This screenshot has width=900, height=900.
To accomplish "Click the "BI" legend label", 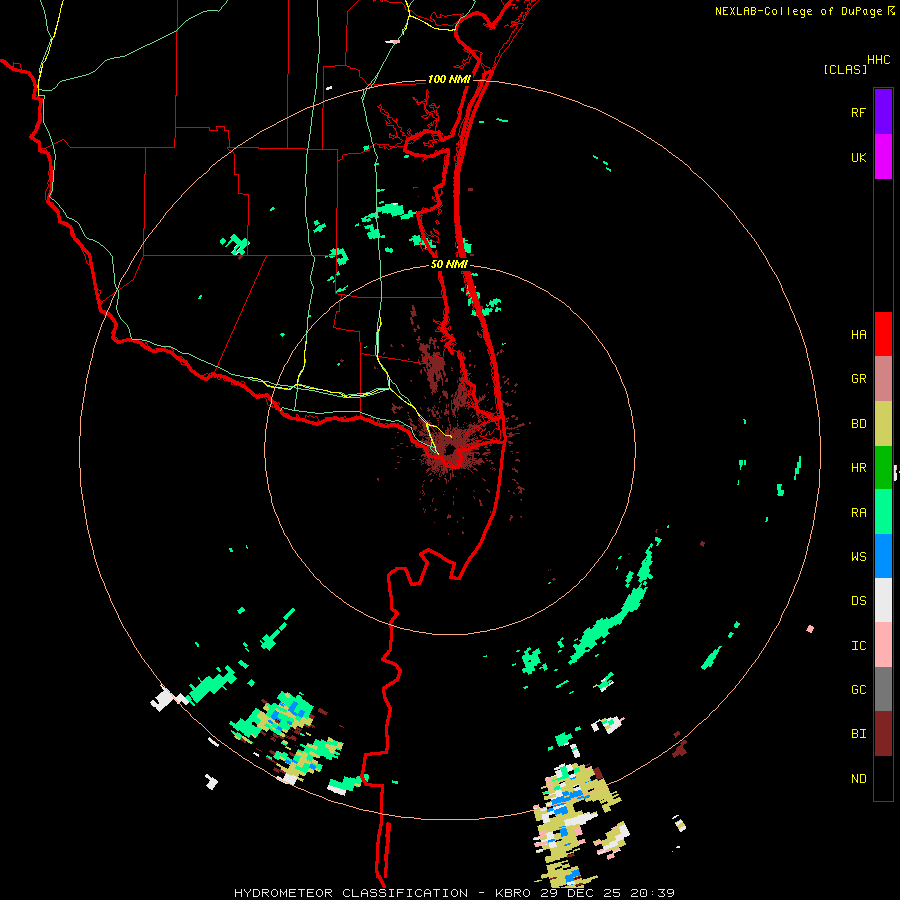I will tap(858, 734).
